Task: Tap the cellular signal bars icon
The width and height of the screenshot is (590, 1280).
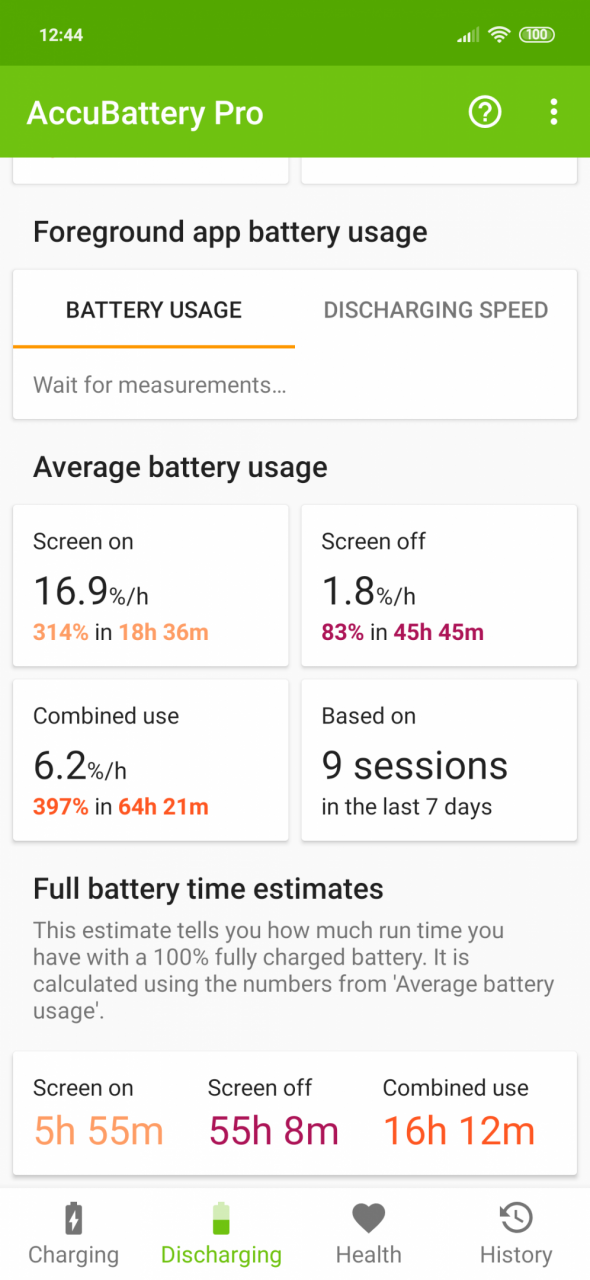Action: (468, 35)
